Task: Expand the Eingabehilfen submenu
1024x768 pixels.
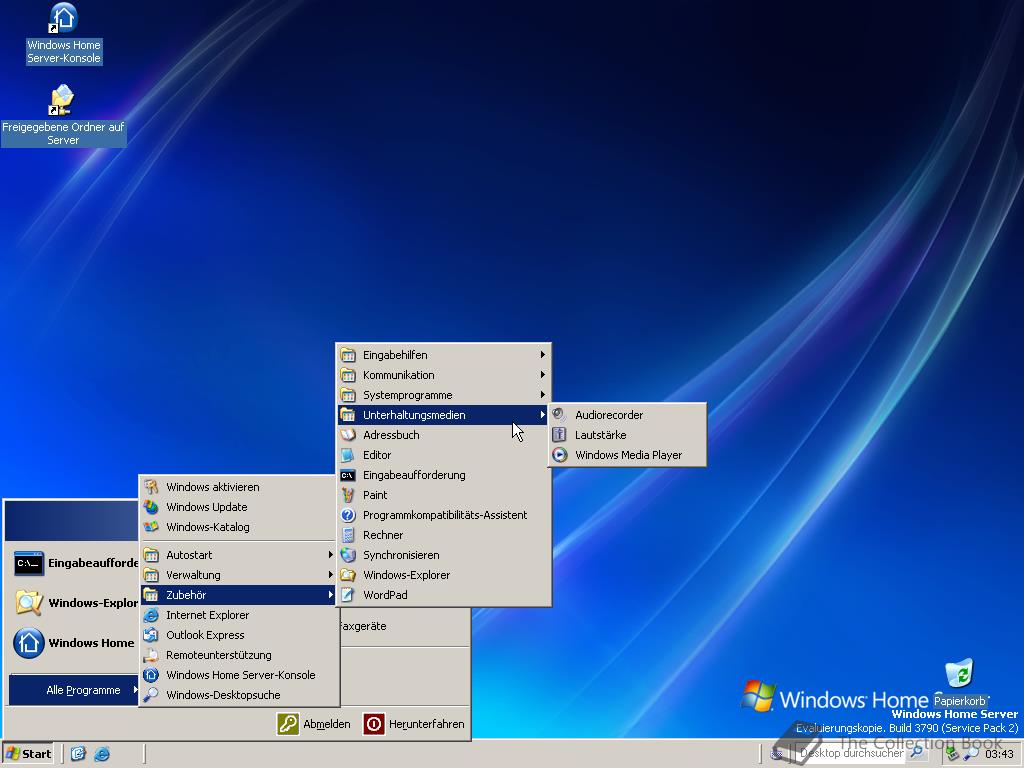Action: click(x=442, y=355)
